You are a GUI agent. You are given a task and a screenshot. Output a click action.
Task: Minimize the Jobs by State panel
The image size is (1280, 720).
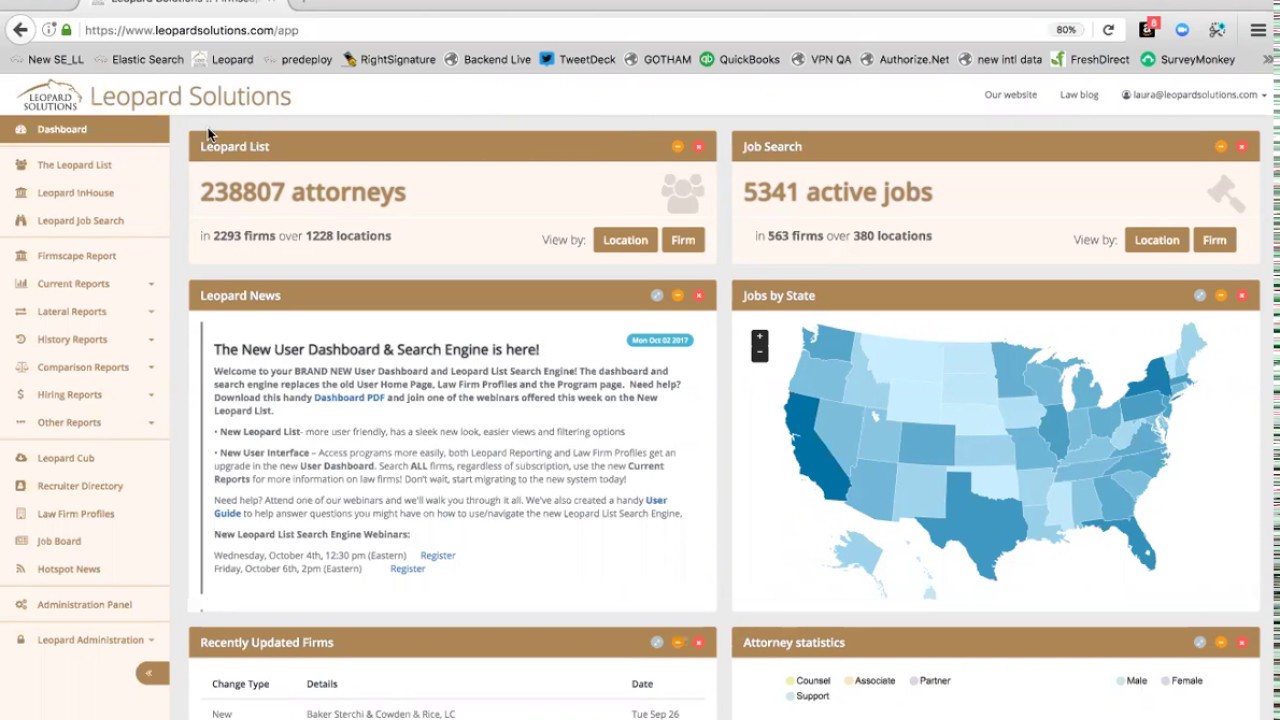pyautogui.click(x=1220, y=296)
